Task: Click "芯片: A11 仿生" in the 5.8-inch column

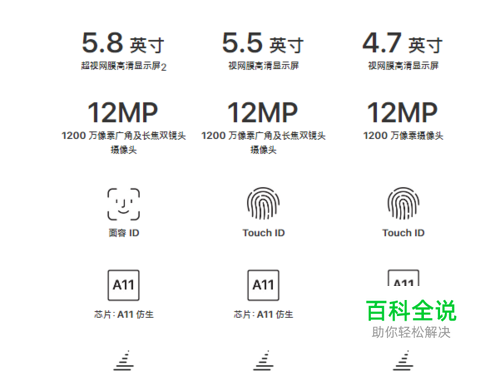Action: pyautogui.click(x=124, y=314)
